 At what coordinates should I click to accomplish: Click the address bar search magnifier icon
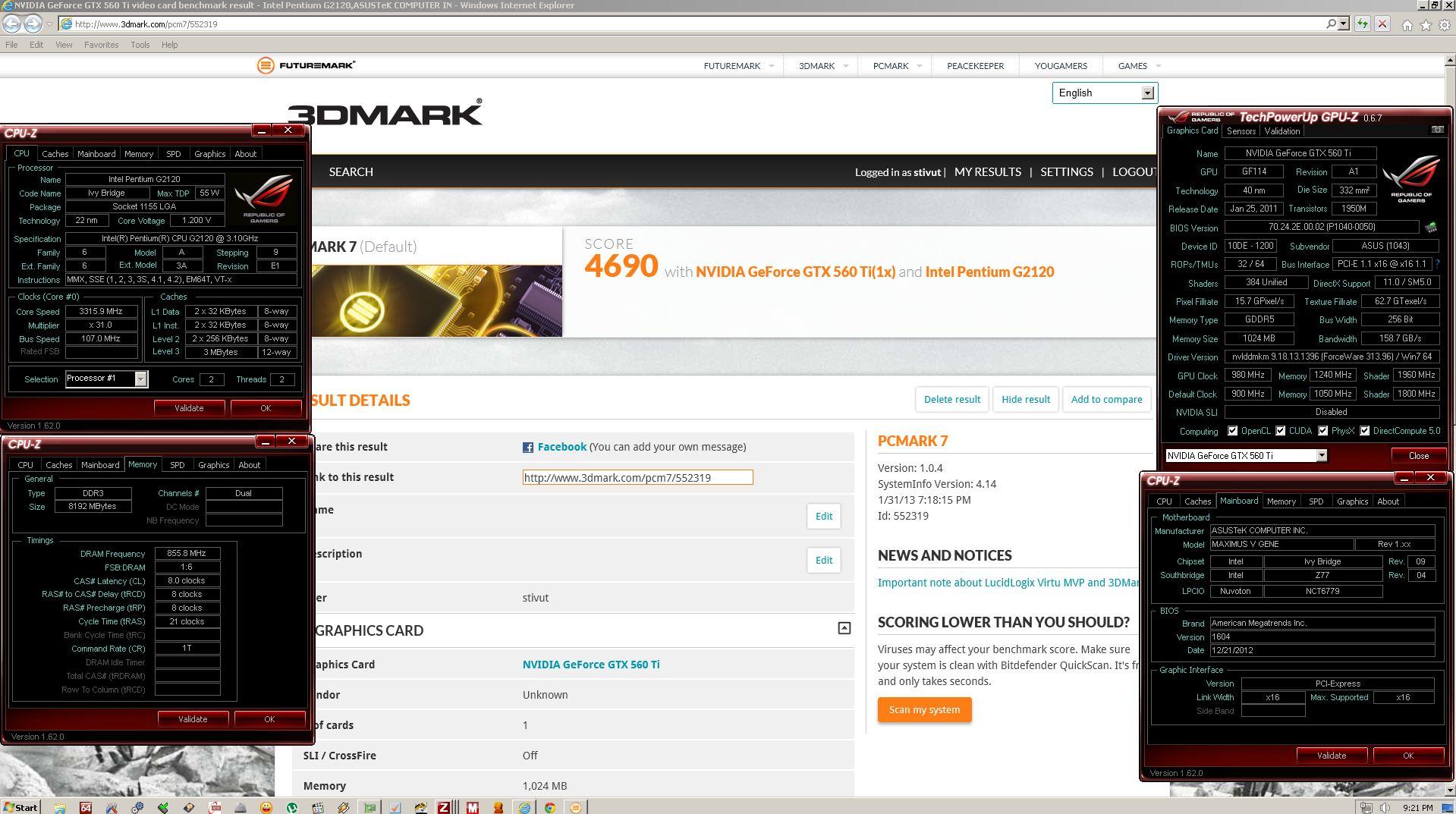click(1331, 24)
